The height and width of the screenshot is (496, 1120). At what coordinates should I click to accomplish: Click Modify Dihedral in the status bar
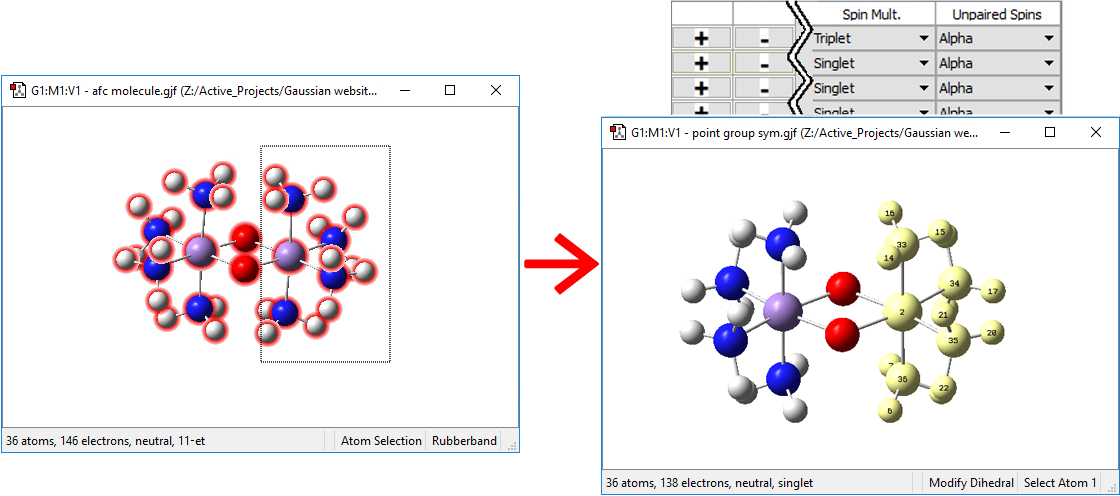pyautogui.click(x=970, y=483)
